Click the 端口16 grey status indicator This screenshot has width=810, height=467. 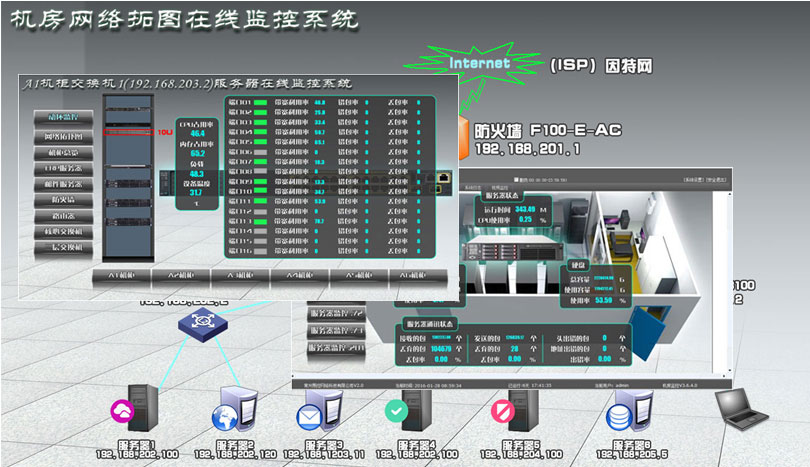[260, 251]
